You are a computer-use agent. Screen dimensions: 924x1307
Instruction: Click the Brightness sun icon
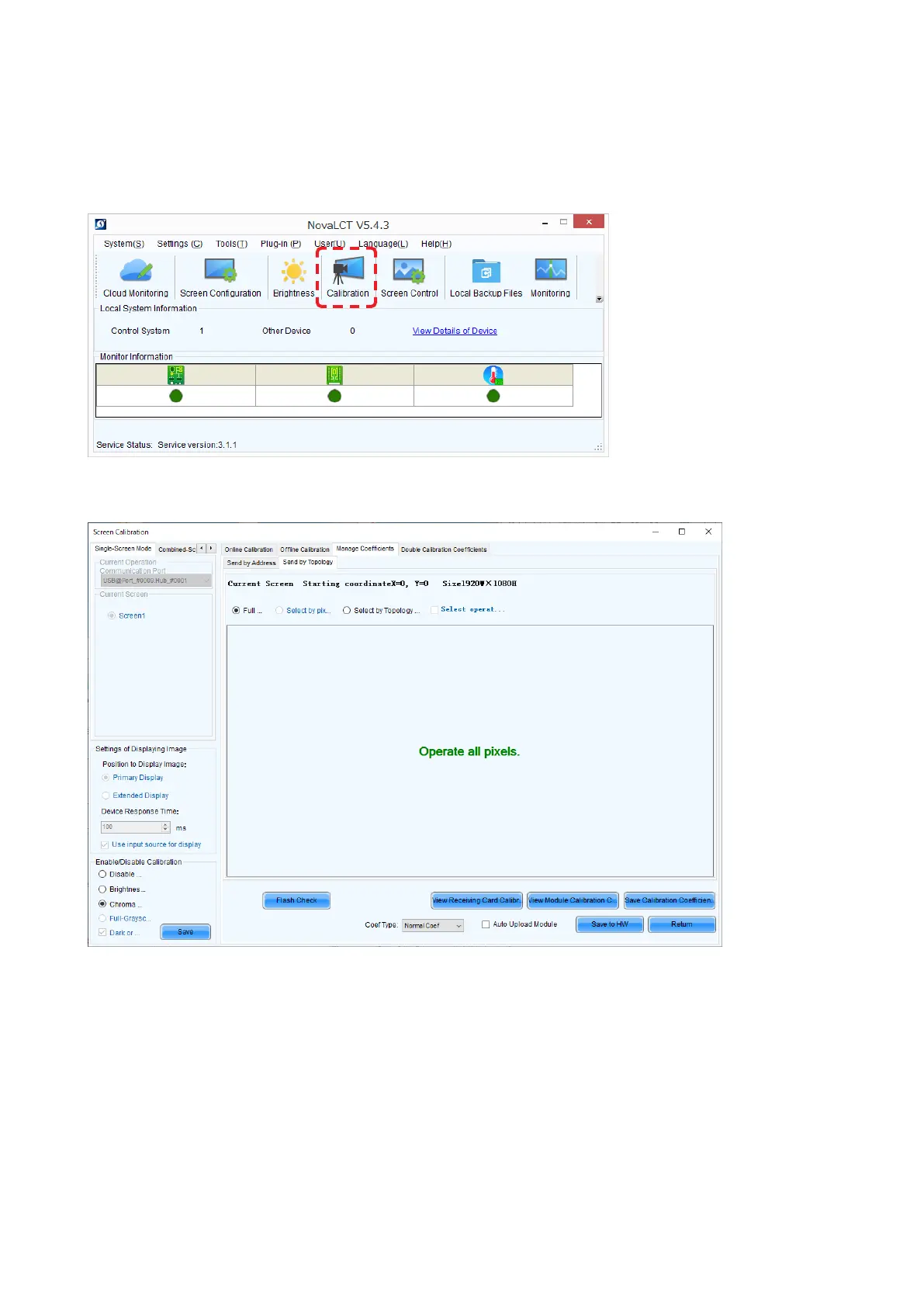click(x=294, y=272)
